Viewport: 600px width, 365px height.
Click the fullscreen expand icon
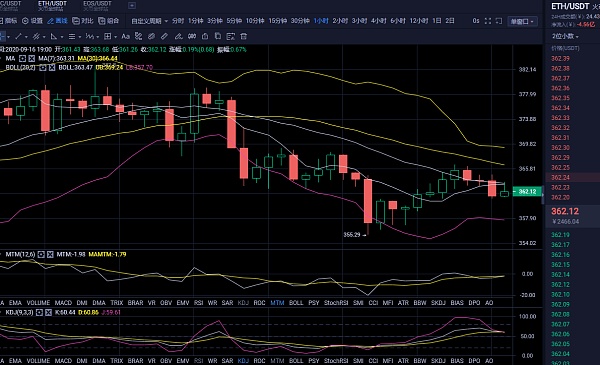point(488,21)
